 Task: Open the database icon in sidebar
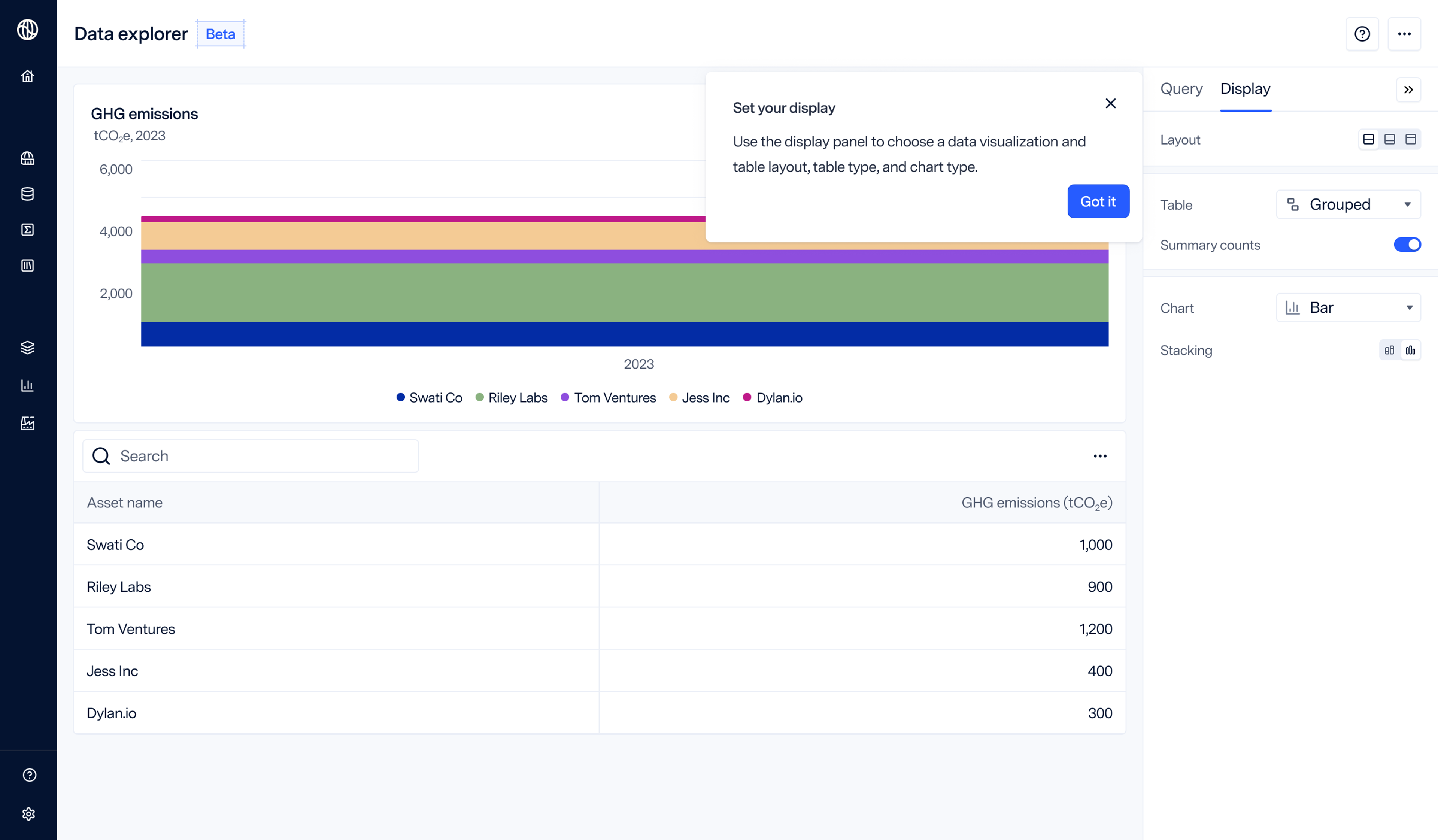tap(27, 194)
